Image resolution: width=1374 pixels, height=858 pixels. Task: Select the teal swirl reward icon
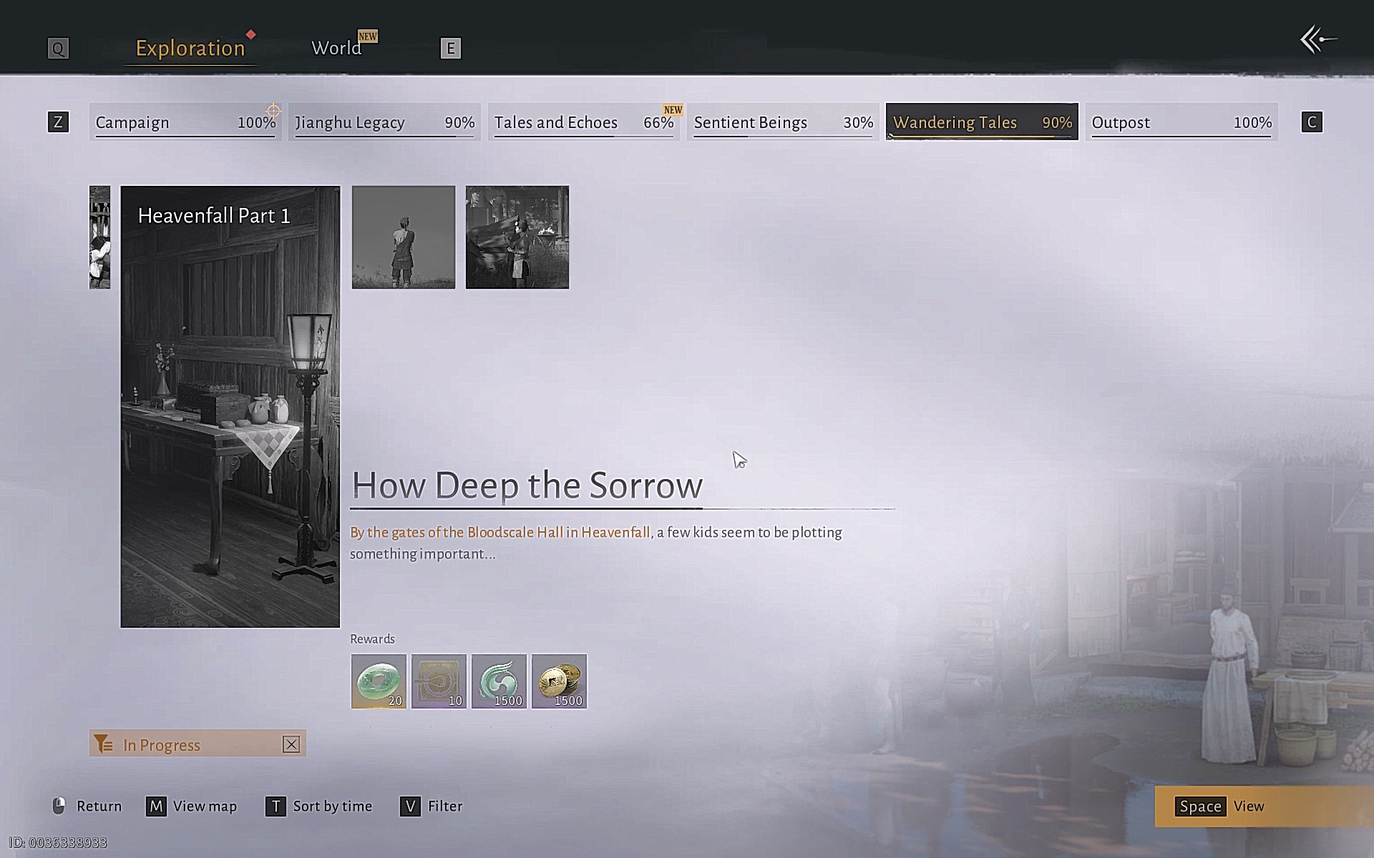click(499, 681)
